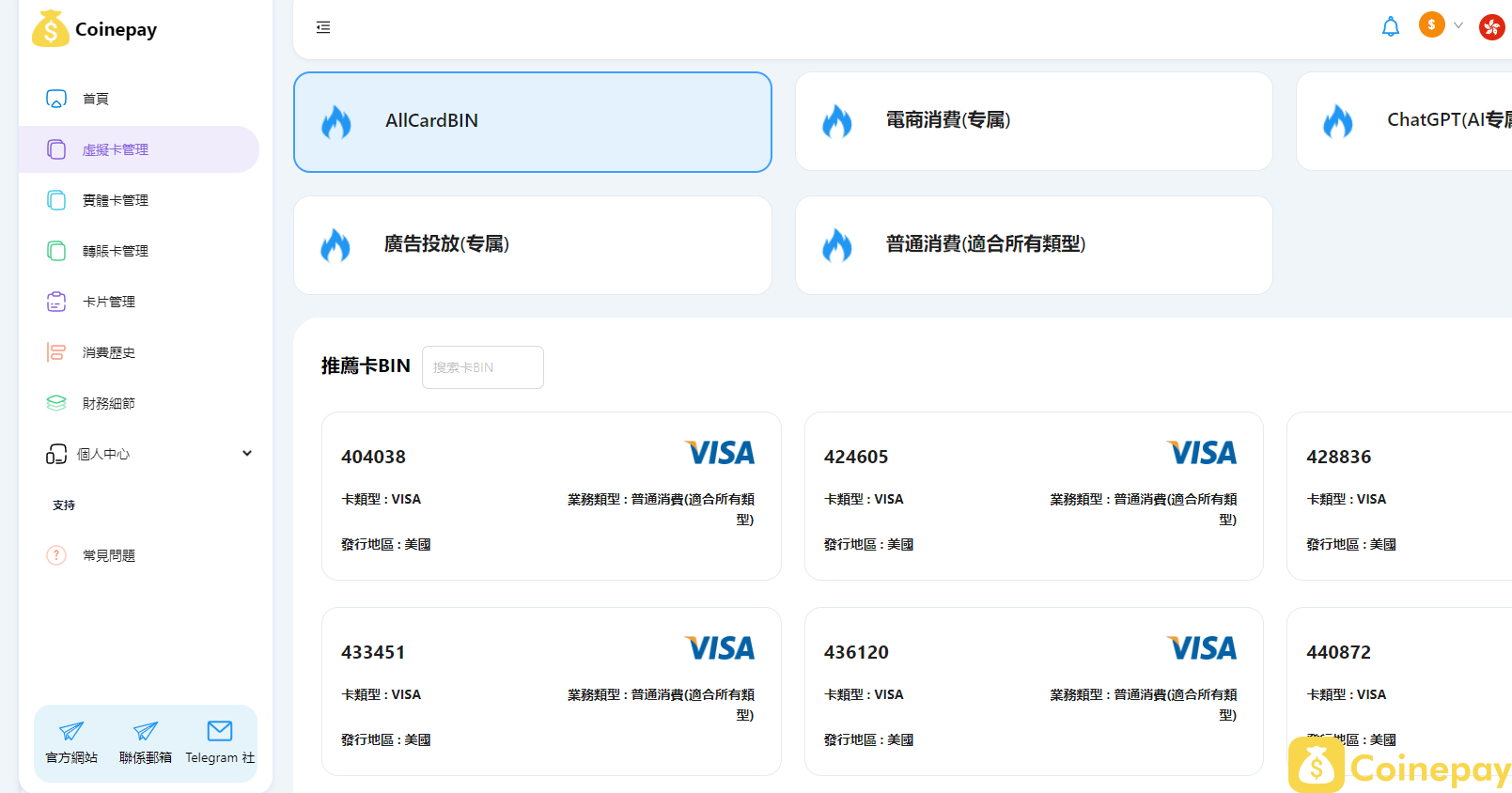The image size is (1512, 793).
Task: Click the 實體卡管理 icon
Action: tap(56, 200)
